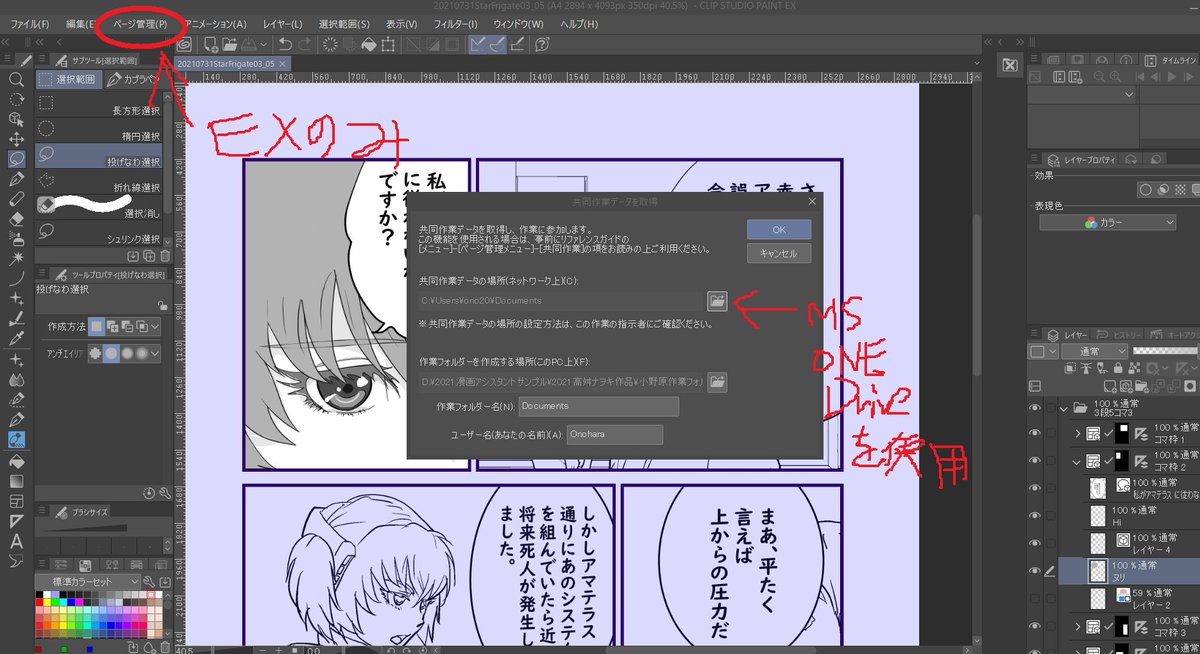
Task: Select the Eyedropper tool
Action: [x=16, y=337]
